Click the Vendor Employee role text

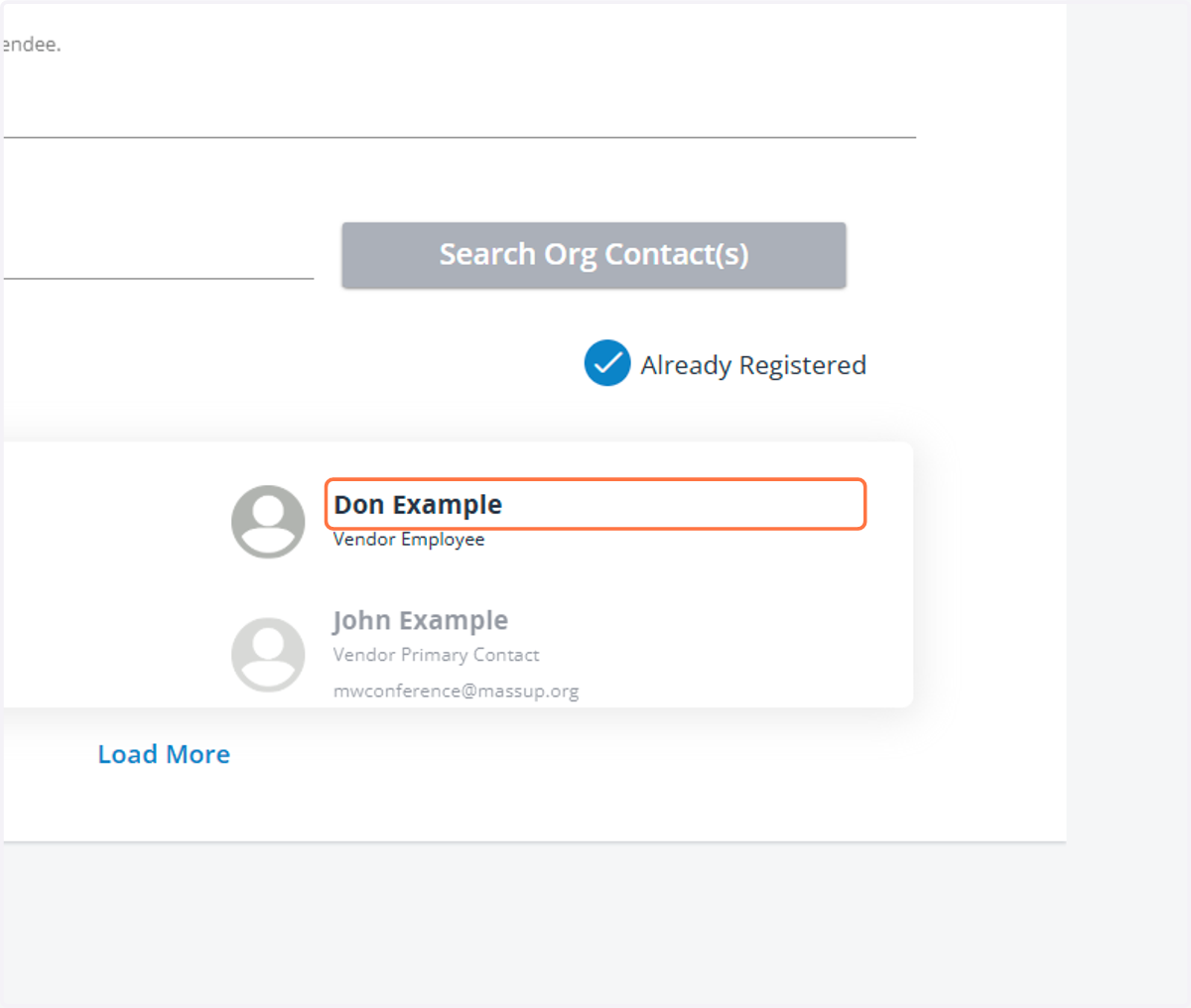click(x=409, y=540)
